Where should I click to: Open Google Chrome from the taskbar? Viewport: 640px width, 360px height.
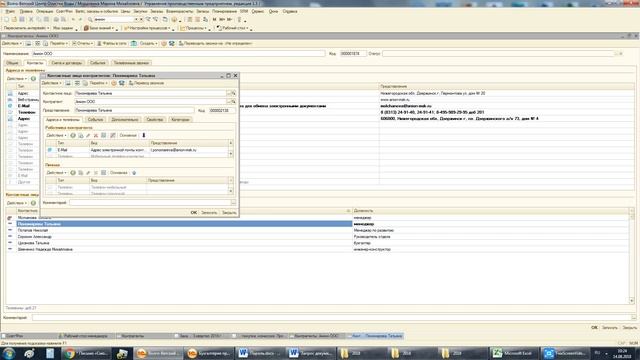86,353
